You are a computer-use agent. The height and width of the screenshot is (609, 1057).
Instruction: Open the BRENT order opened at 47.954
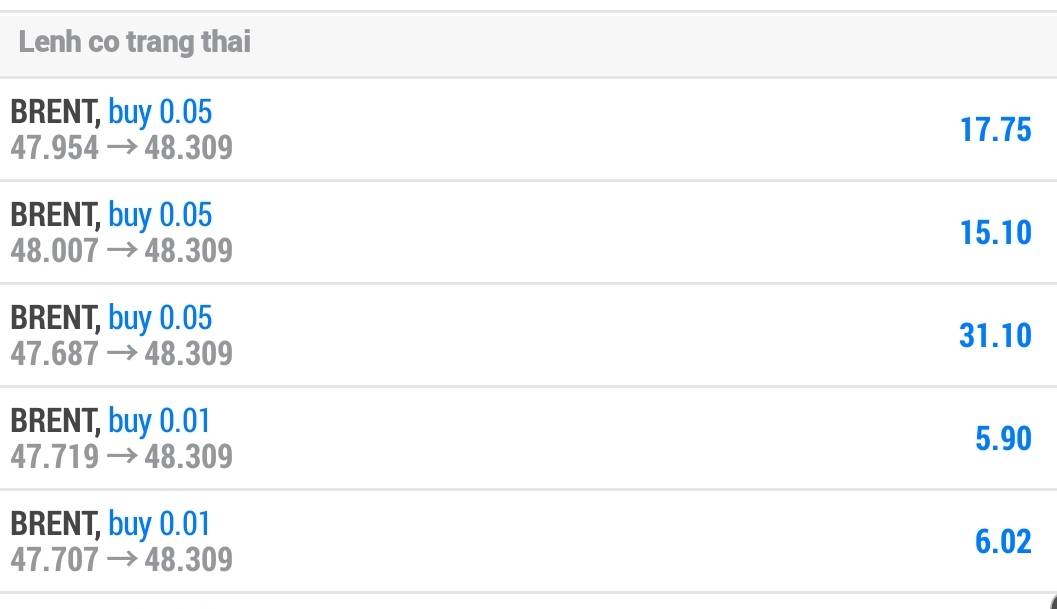click(500, 129)
